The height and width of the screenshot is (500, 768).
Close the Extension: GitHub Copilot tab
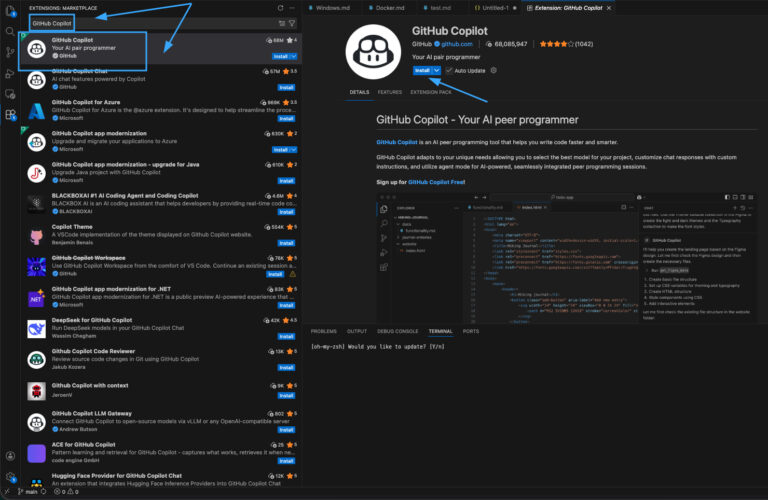coord(609,8)
